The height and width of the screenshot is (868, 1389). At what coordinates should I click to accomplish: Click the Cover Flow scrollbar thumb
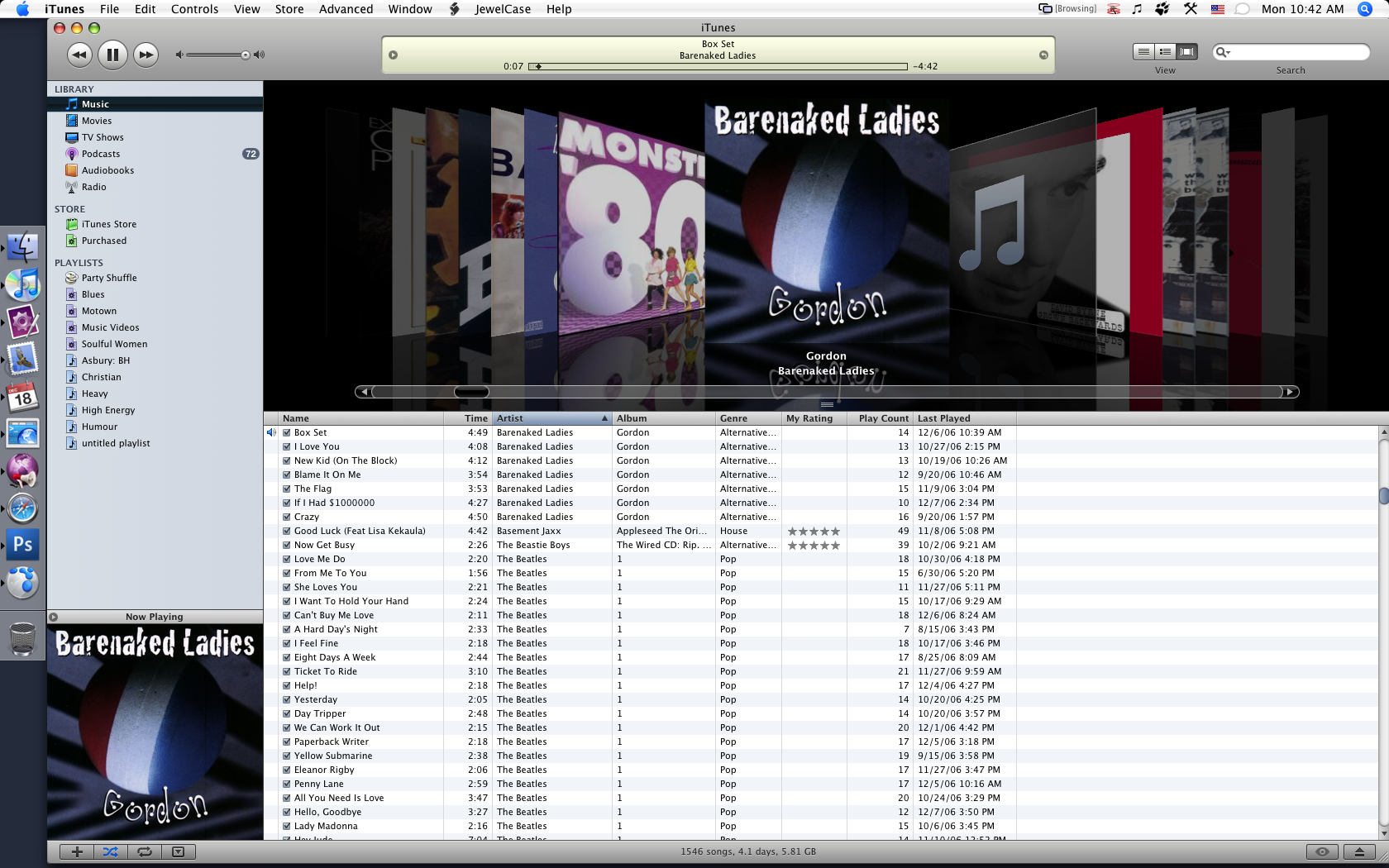[471, 392]
